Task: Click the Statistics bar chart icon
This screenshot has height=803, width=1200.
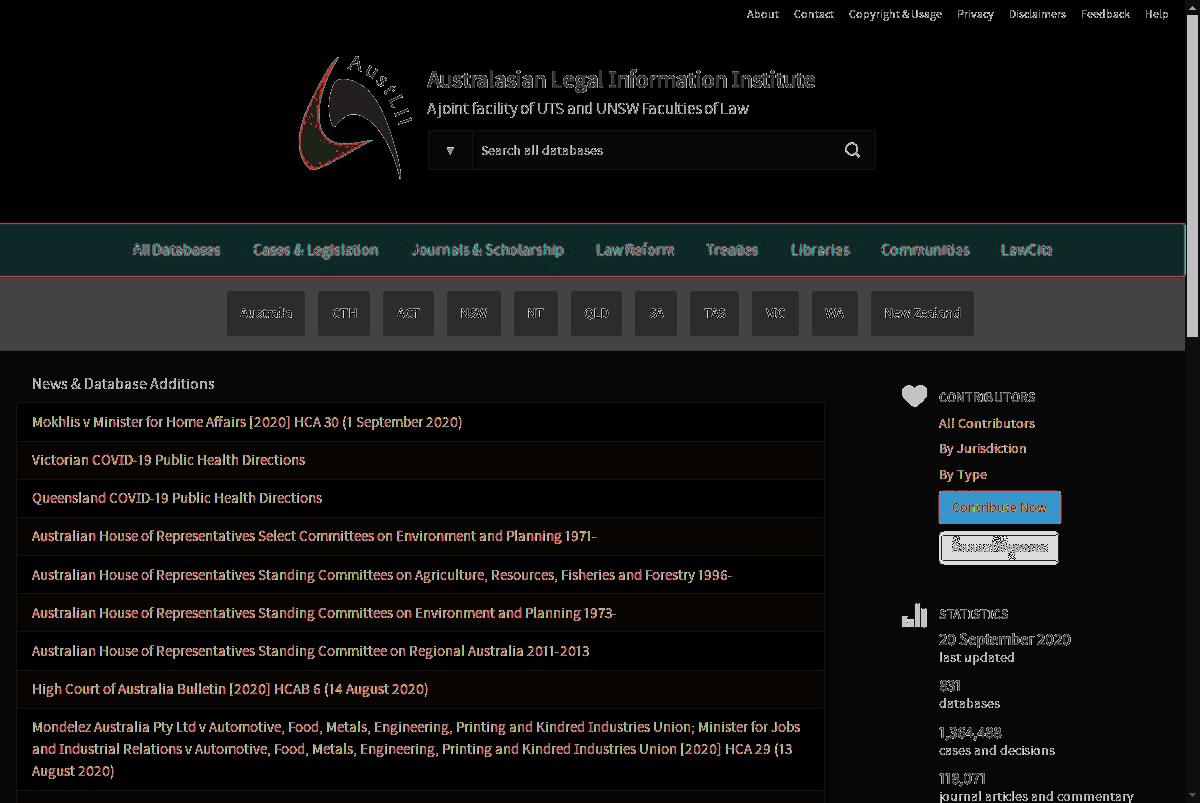Action: [914, 614]
